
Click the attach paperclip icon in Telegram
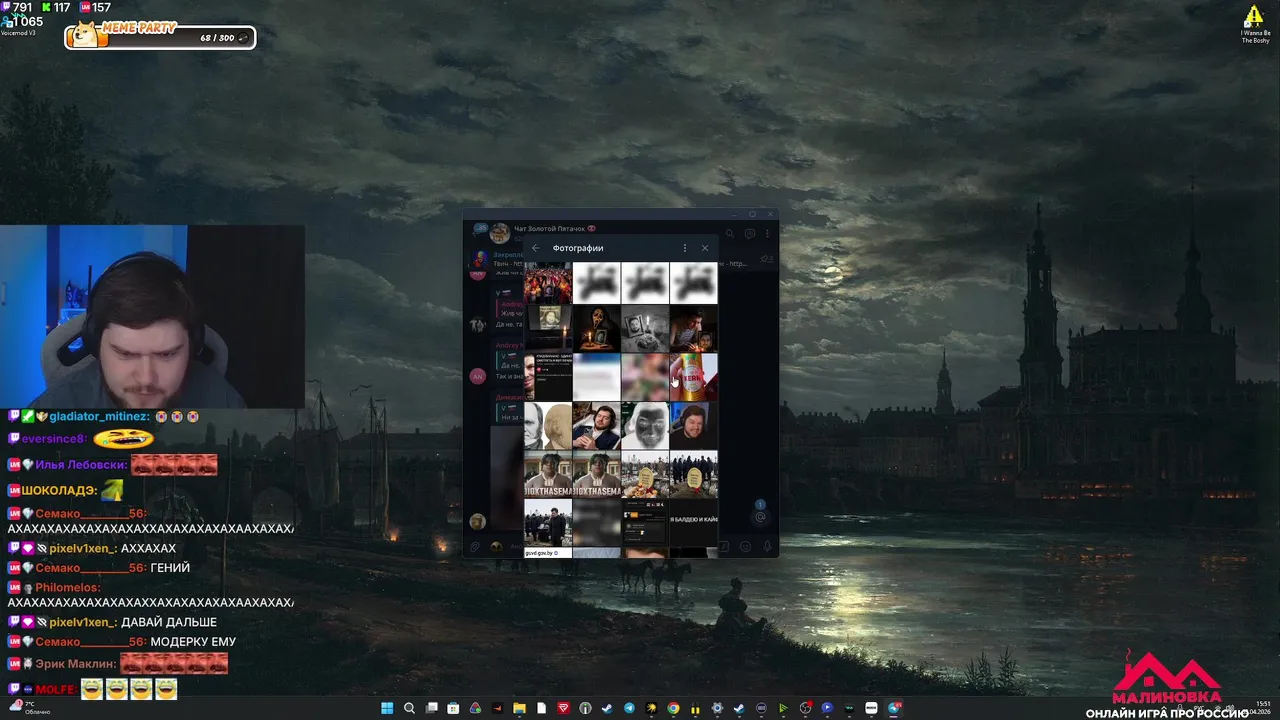476,547
